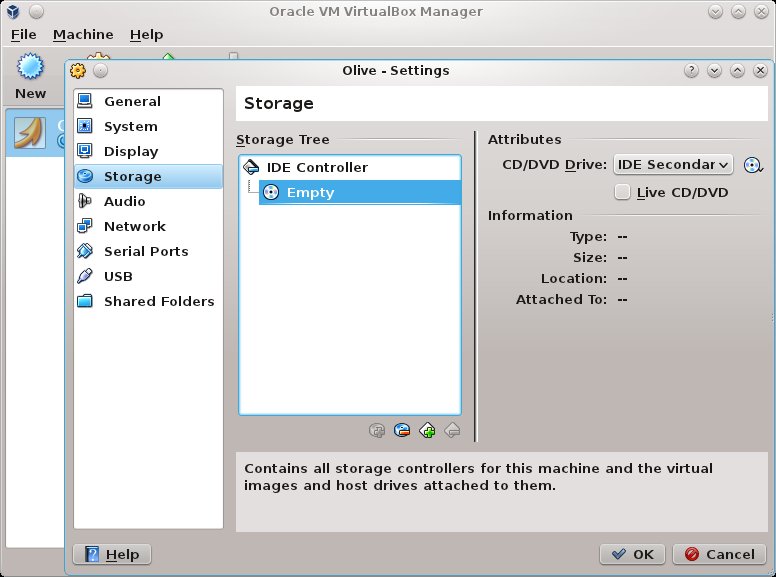Click the Display screen icon
The width and height of the screenshot is (776, 577).
pyautogui.click(x=85, y=151)
